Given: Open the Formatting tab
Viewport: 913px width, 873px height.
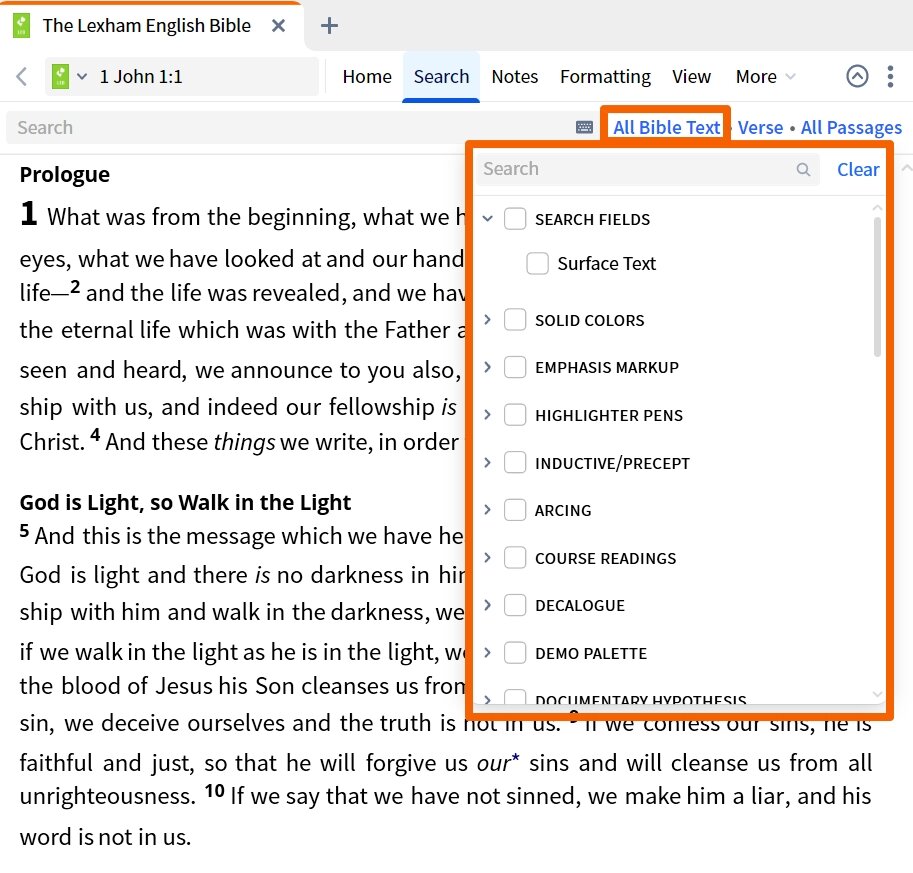Looking at the screenshot, I should click(605, 76).
